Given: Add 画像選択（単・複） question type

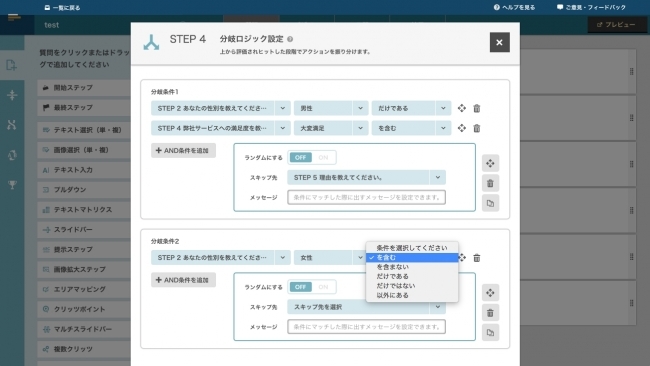Looking at the screenshot, I should tap(84, 150).
